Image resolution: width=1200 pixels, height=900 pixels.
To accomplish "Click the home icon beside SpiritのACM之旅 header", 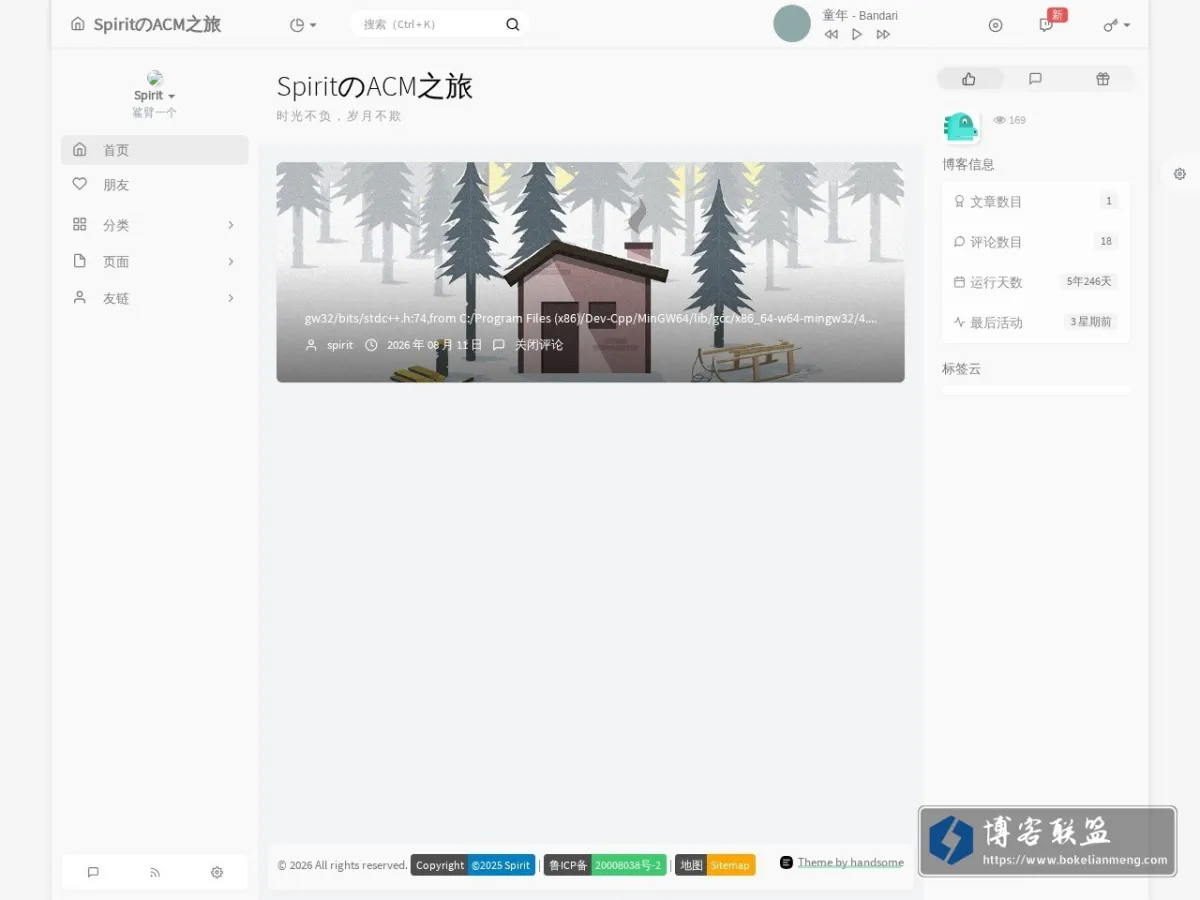I will 78,24.
